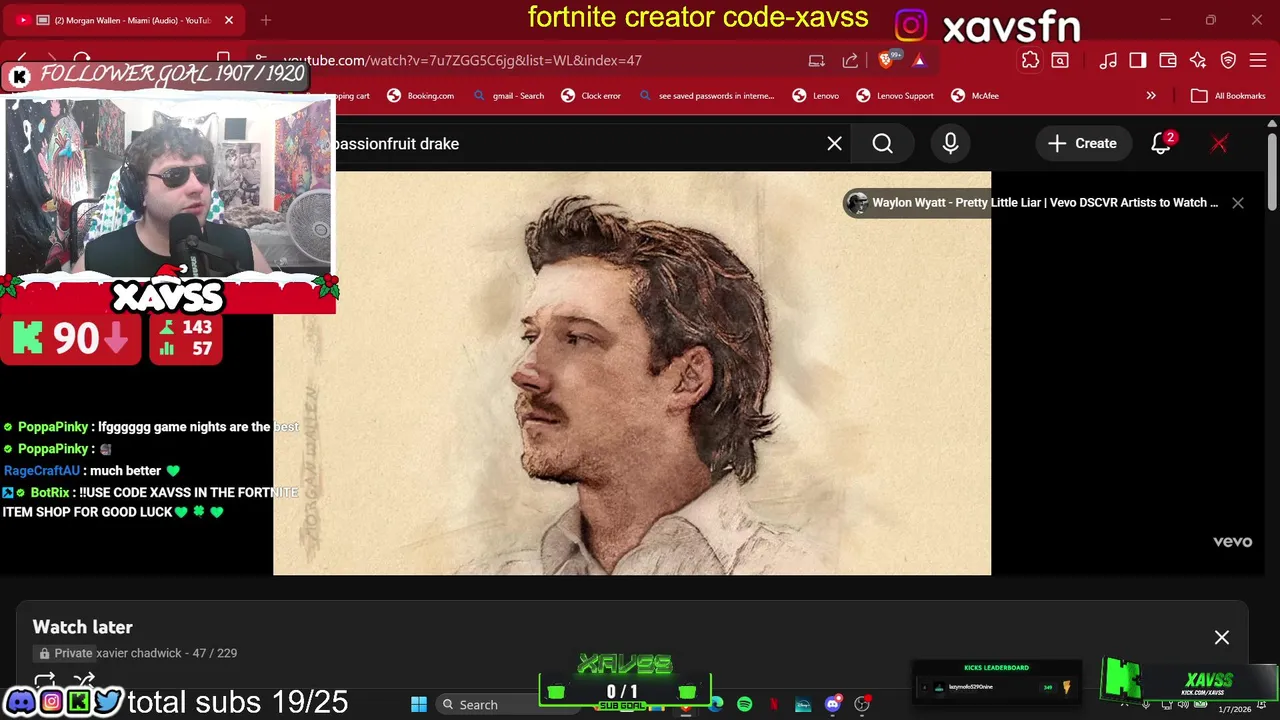Viewport: 1280px width, 720px height.
Task: Open the saved passwords bookmark
Action: [706, 96]
